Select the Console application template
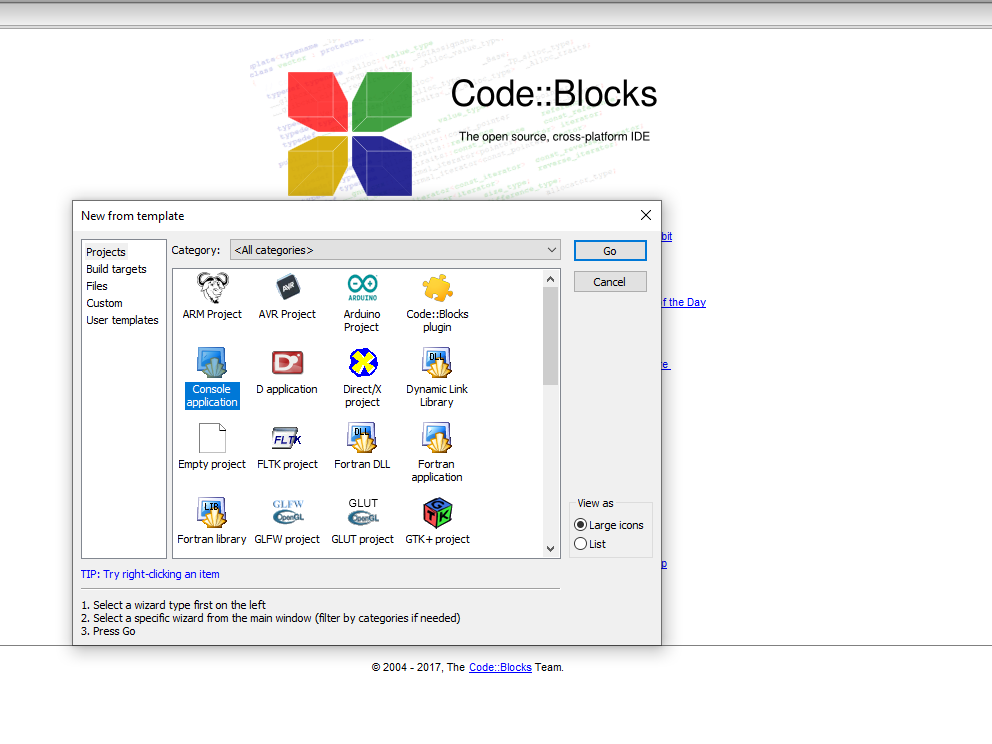 point(212,378)
